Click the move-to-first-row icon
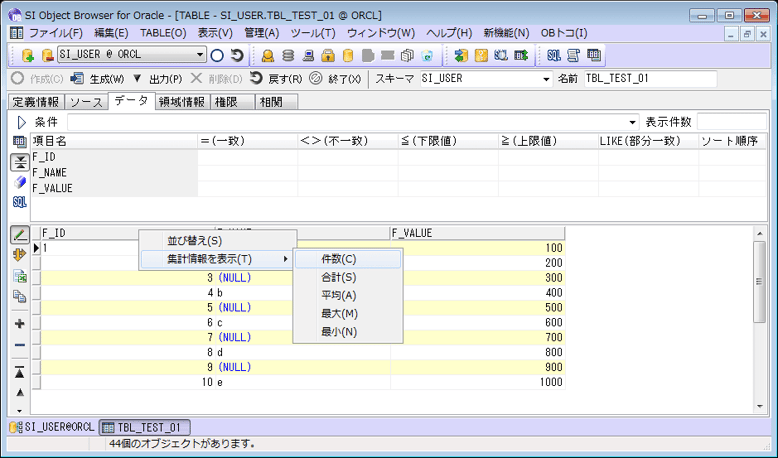 [x=20, y=371]
